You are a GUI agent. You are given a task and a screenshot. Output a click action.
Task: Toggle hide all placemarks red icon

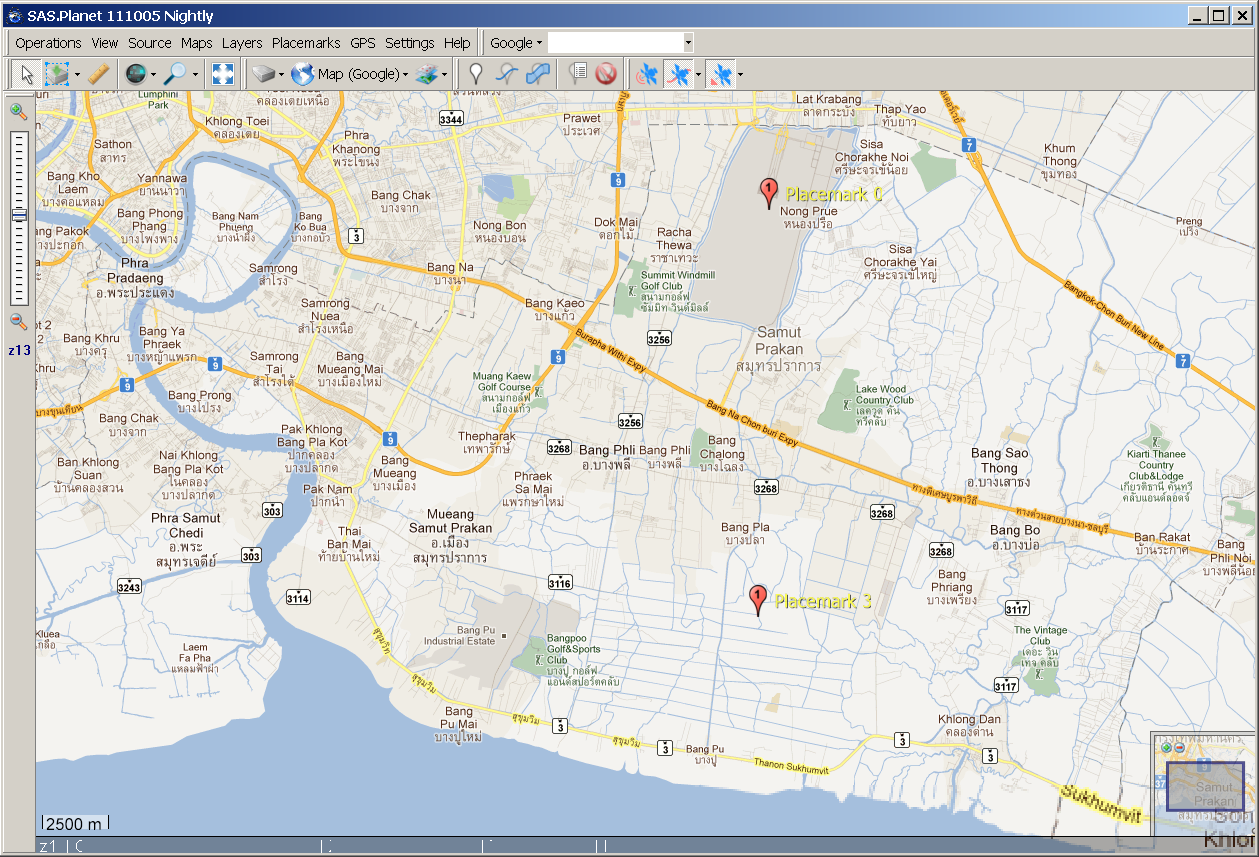click(x=605, y=74)
